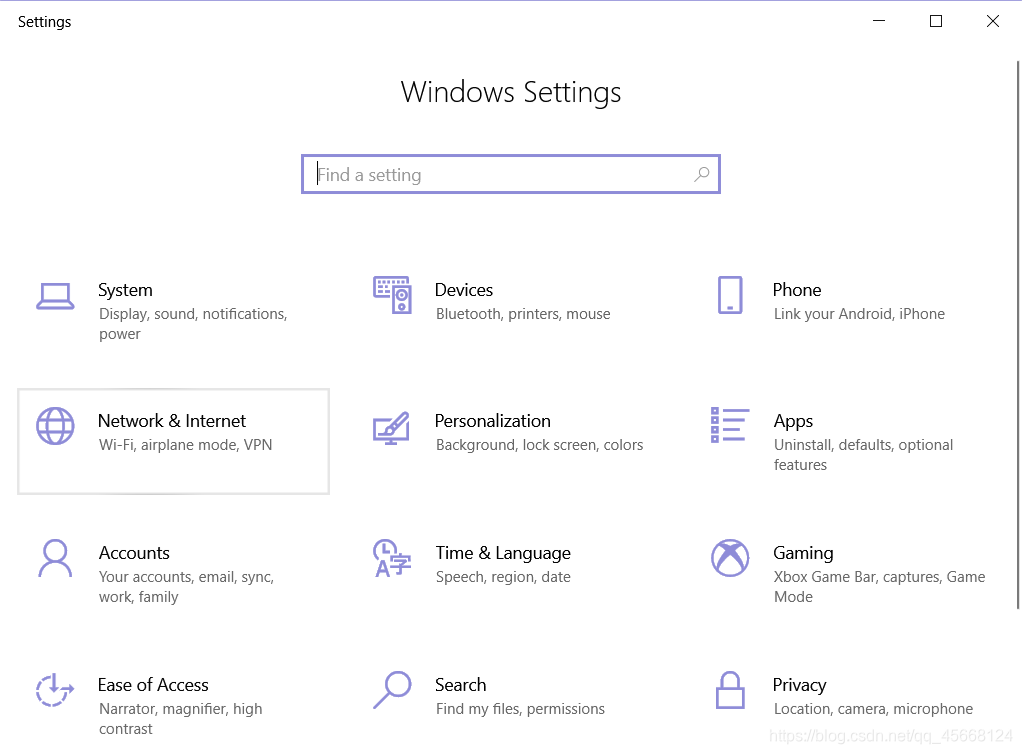Click the Network & Internet globe icon

[55, 426]
